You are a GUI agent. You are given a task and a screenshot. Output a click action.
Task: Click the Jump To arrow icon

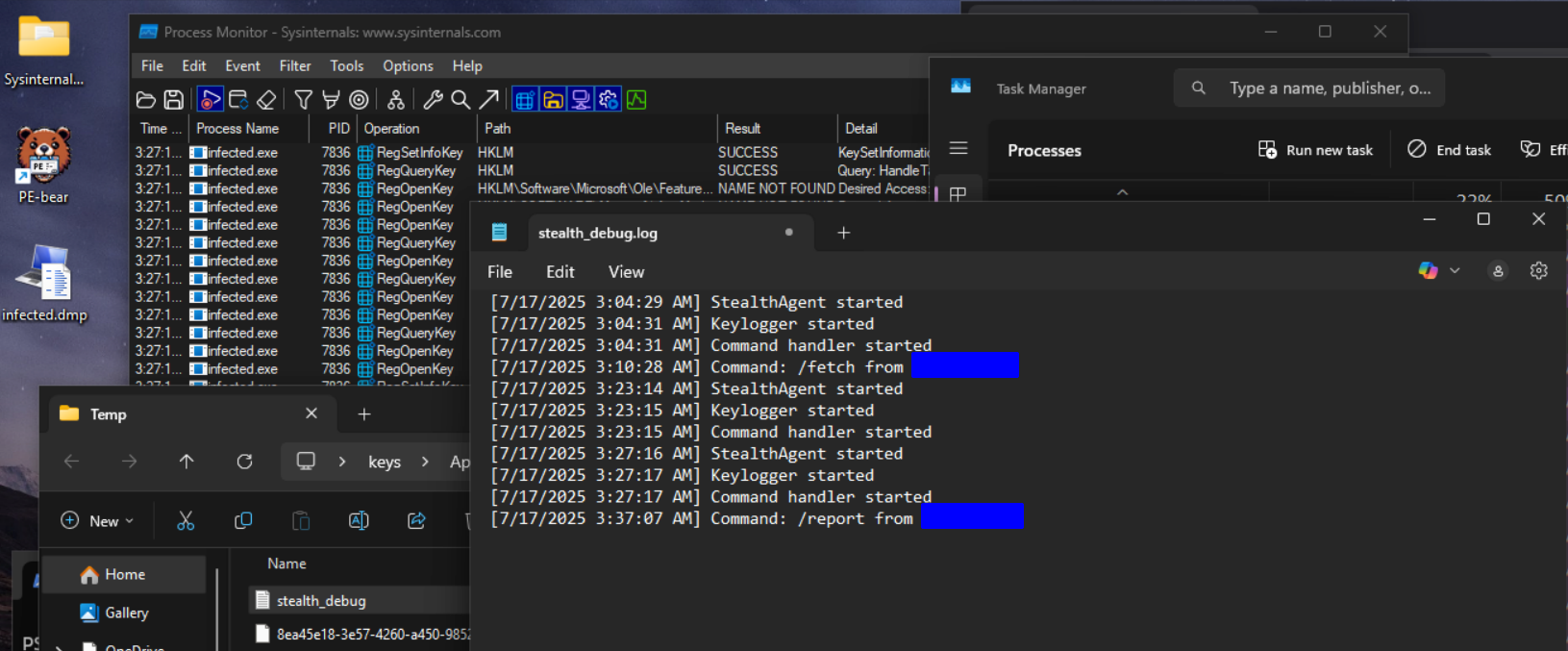[x=488, y=99]
